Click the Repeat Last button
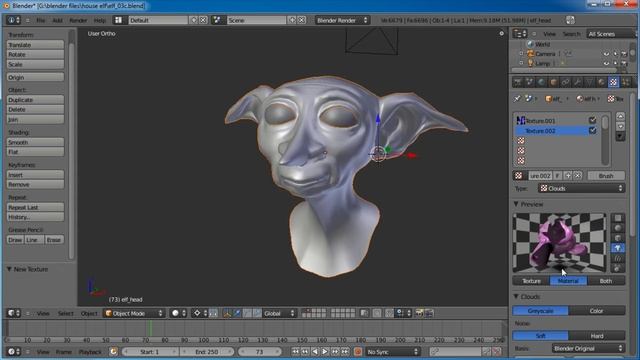This screenshot has width=640, height=360. point(35,207)
